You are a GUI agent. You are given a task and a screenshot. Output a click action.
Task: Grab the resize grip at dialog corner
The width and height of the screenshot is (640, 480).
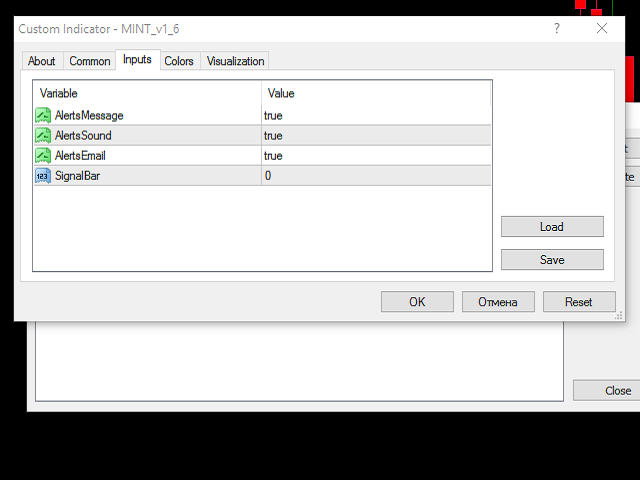[619, 316]
